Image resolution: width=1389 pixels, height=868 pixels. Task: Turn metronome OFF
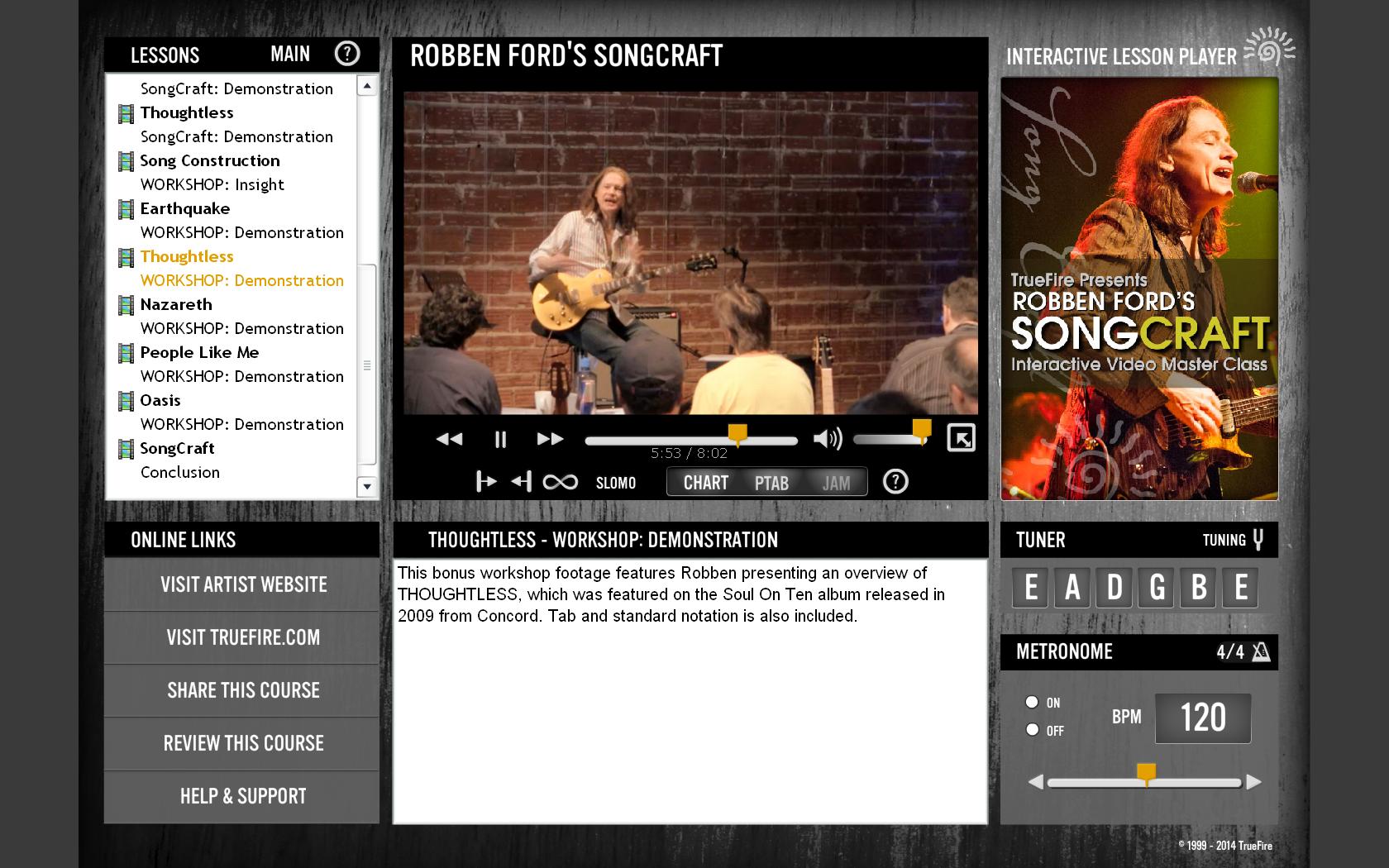point(1032,729)
